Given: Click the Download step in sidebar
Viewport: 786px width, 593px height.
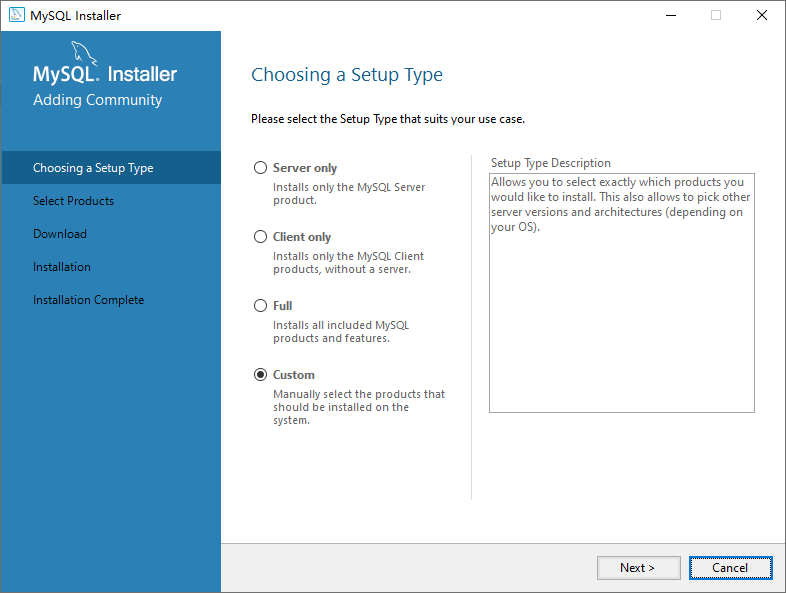Looking at the screenshot, I should click(60, 234).
